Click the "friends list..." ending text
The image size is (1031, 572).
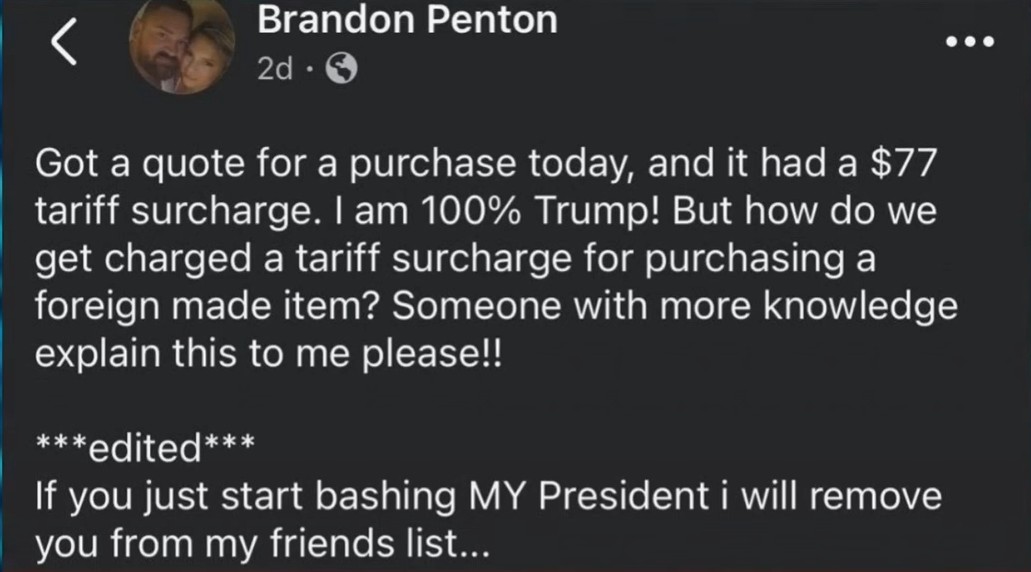[380, 544]
